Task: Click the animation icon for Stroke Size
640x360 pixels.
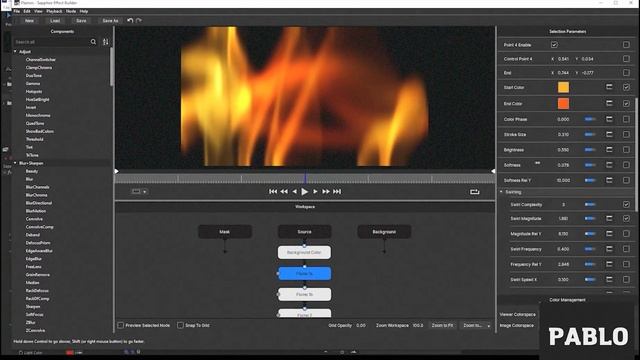Action: (609, 134)
